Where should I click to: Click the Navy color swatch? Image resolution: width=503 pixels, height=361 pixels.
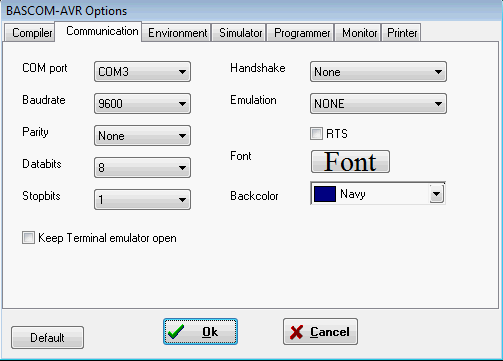(325, 194)
